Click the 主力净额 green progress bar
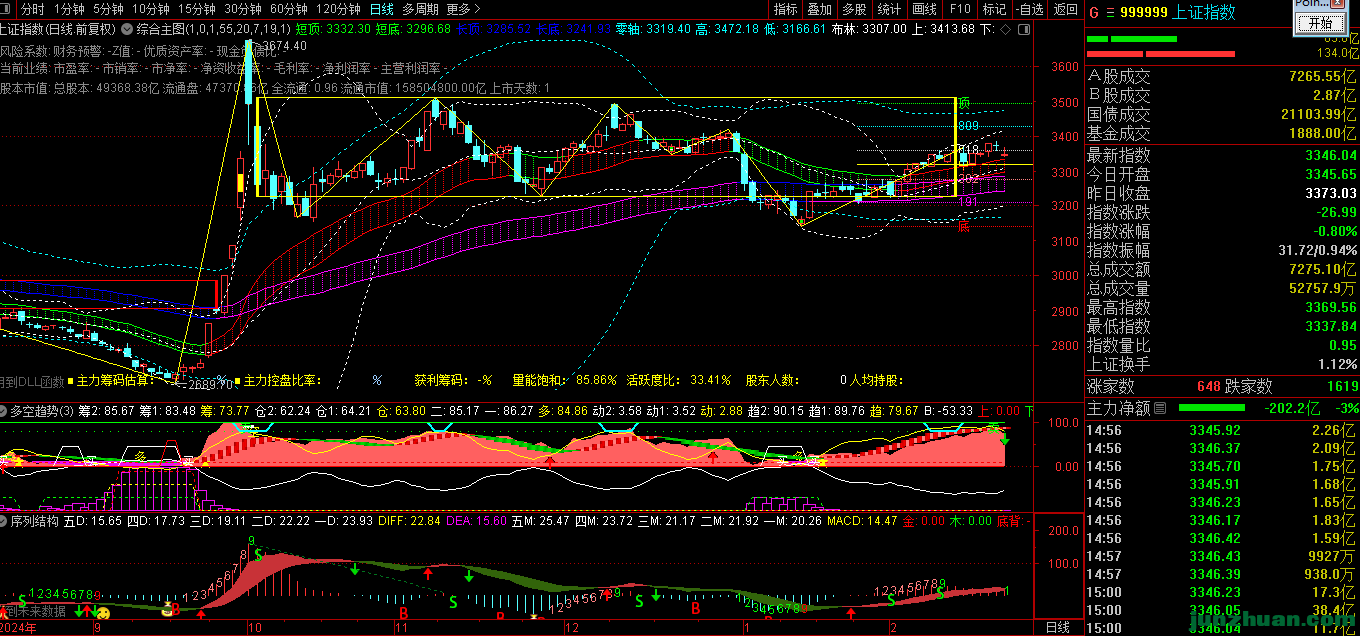Image resolution: width=1360 pixels, height=636 pixels. 1212,408
